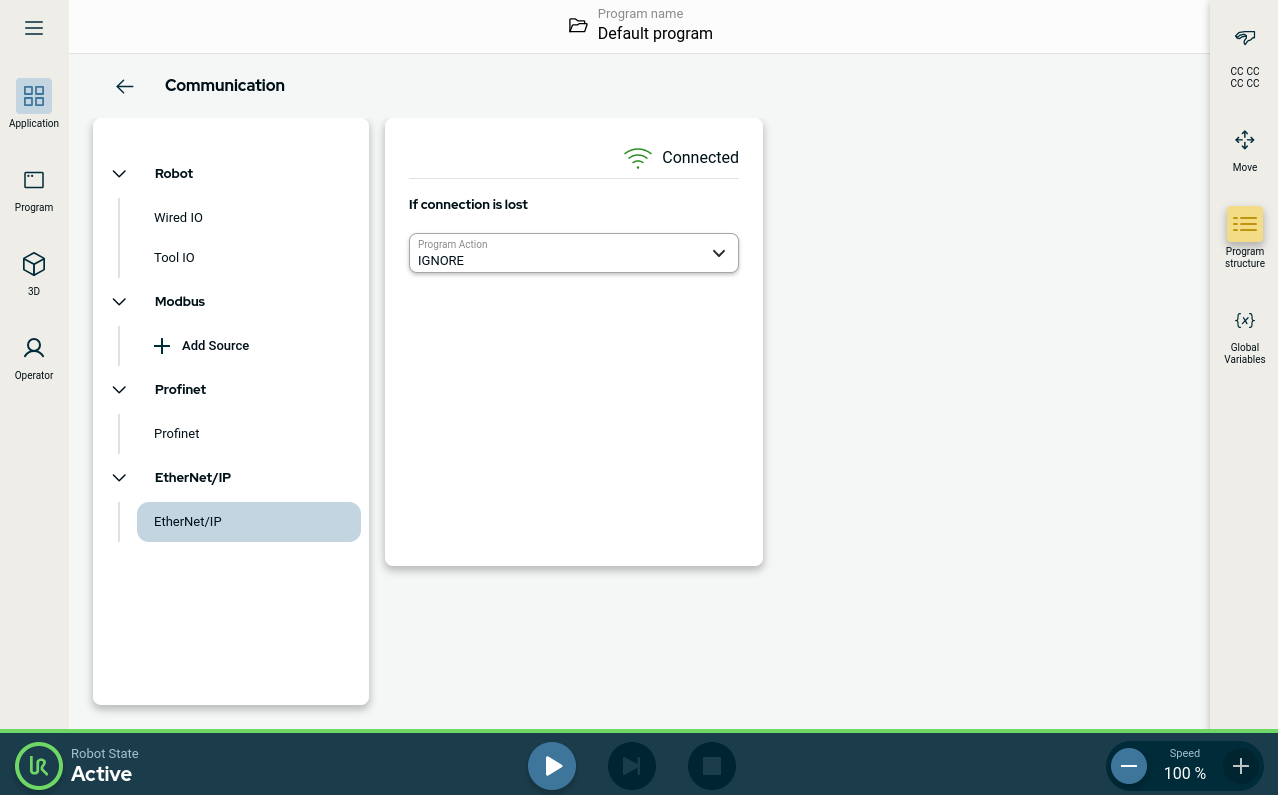Add a Modbus source
The image size is (1278, 795).
[x=202, y=346]
